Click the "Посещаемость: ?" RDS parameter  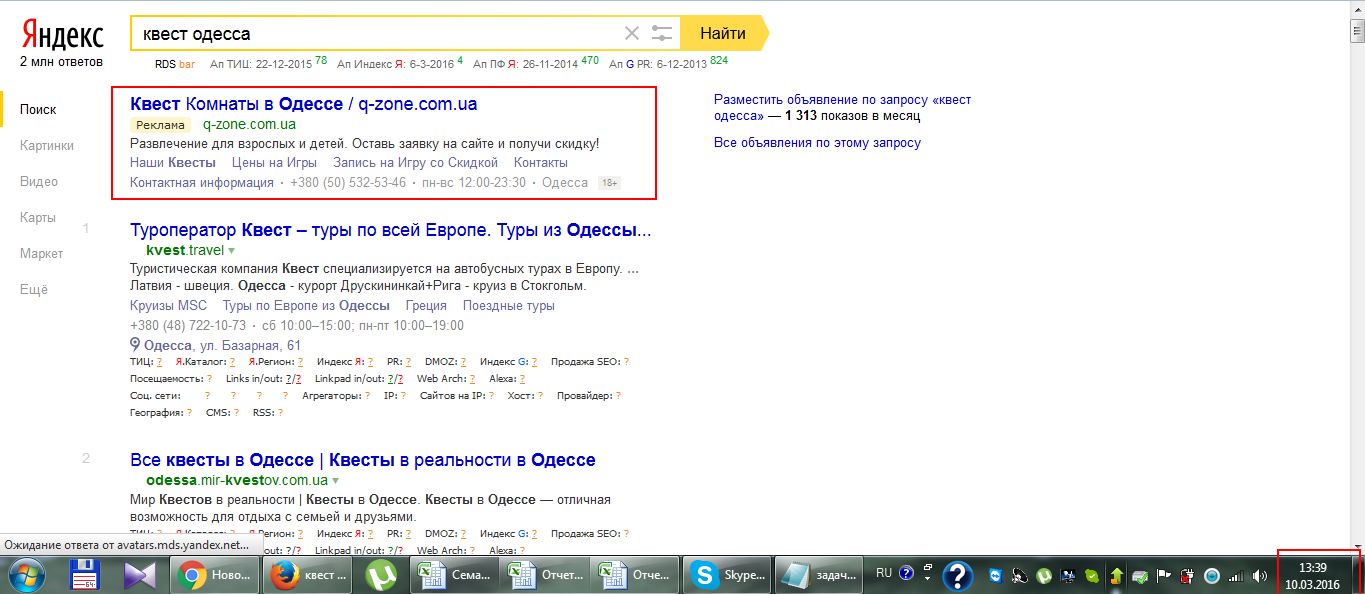point(171,379)
